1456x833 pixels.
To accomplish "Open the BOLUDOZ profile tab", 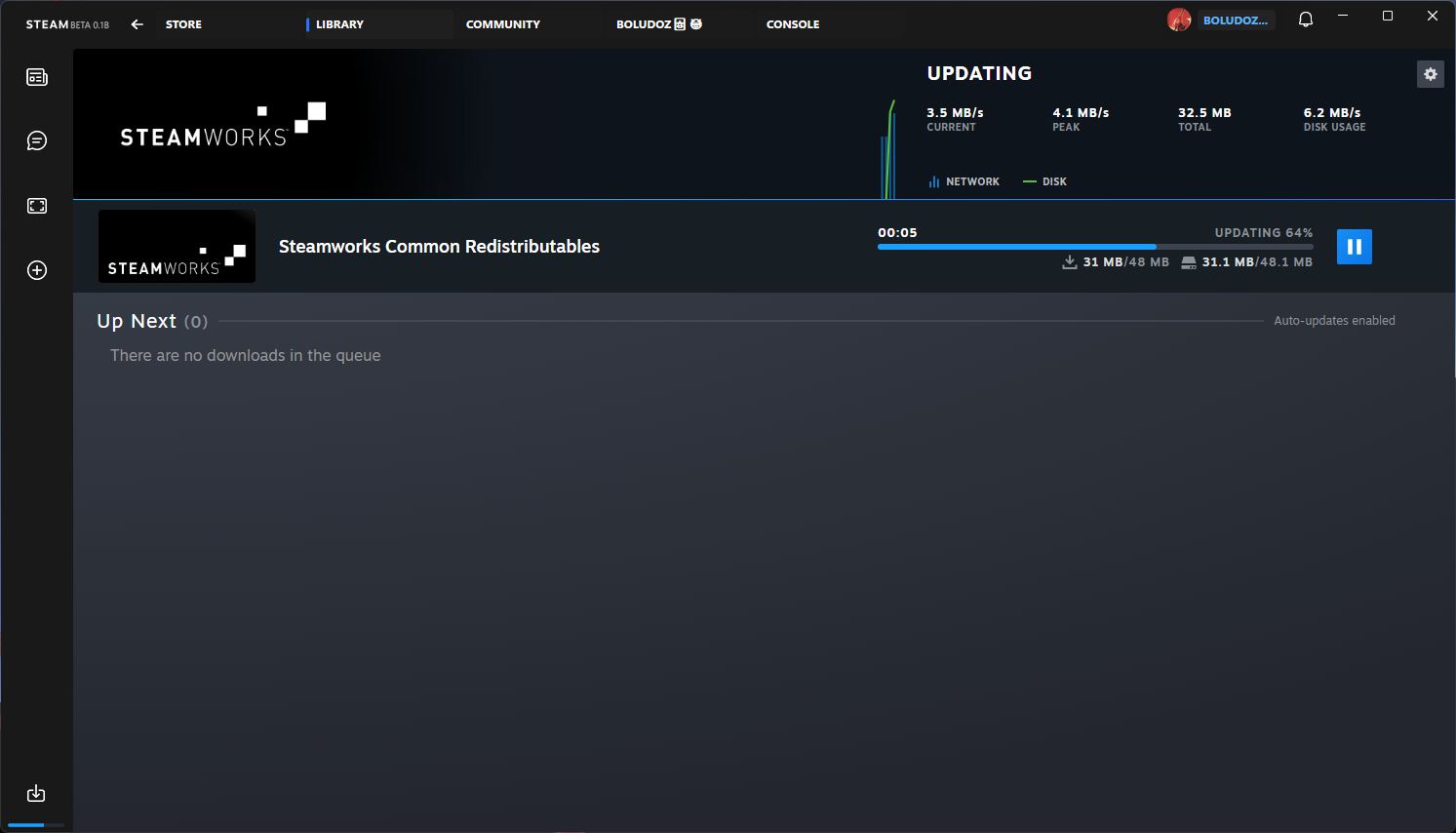I will tap(658, 24).
